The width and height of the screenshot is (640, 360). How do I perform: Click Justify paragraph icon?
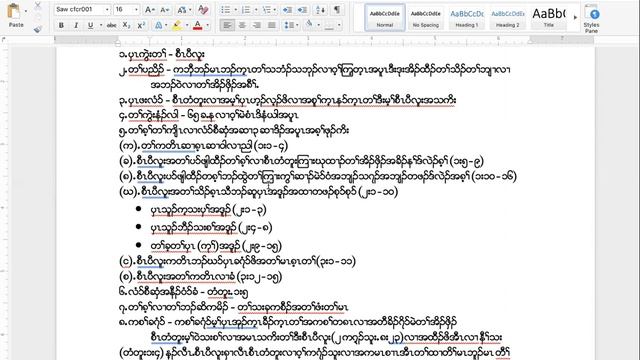pos(271,25)
